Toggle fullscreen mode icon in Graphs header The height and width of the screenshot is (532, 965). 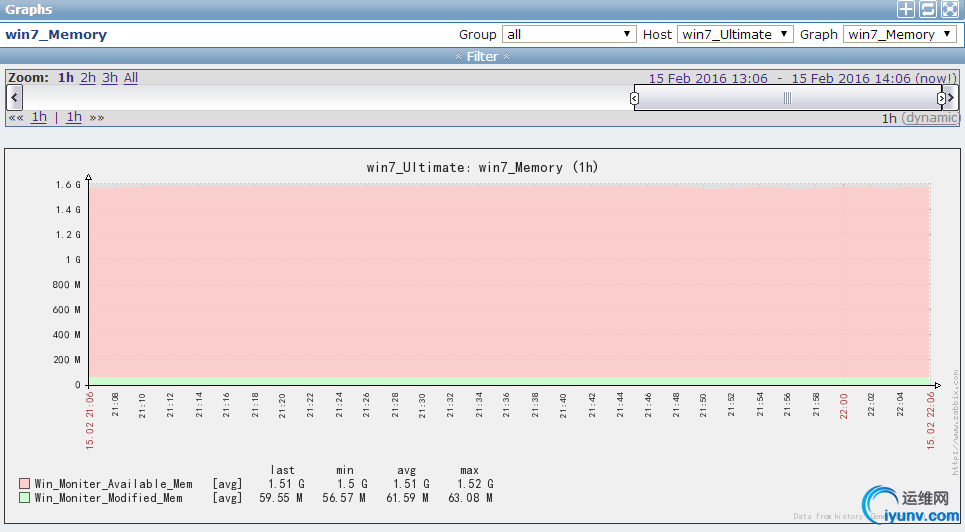tap(950, 9)
